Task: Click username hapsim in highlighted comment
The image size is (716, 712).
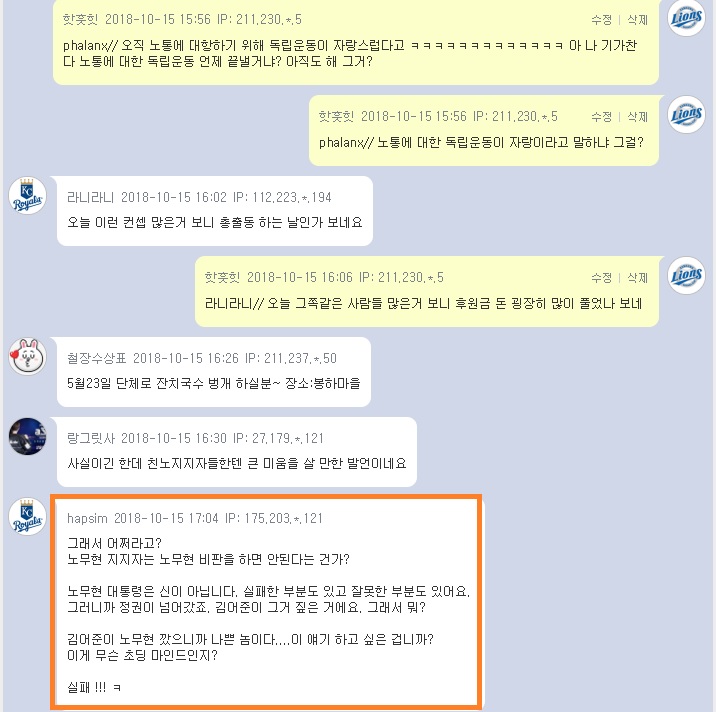Action: [87, 518]
